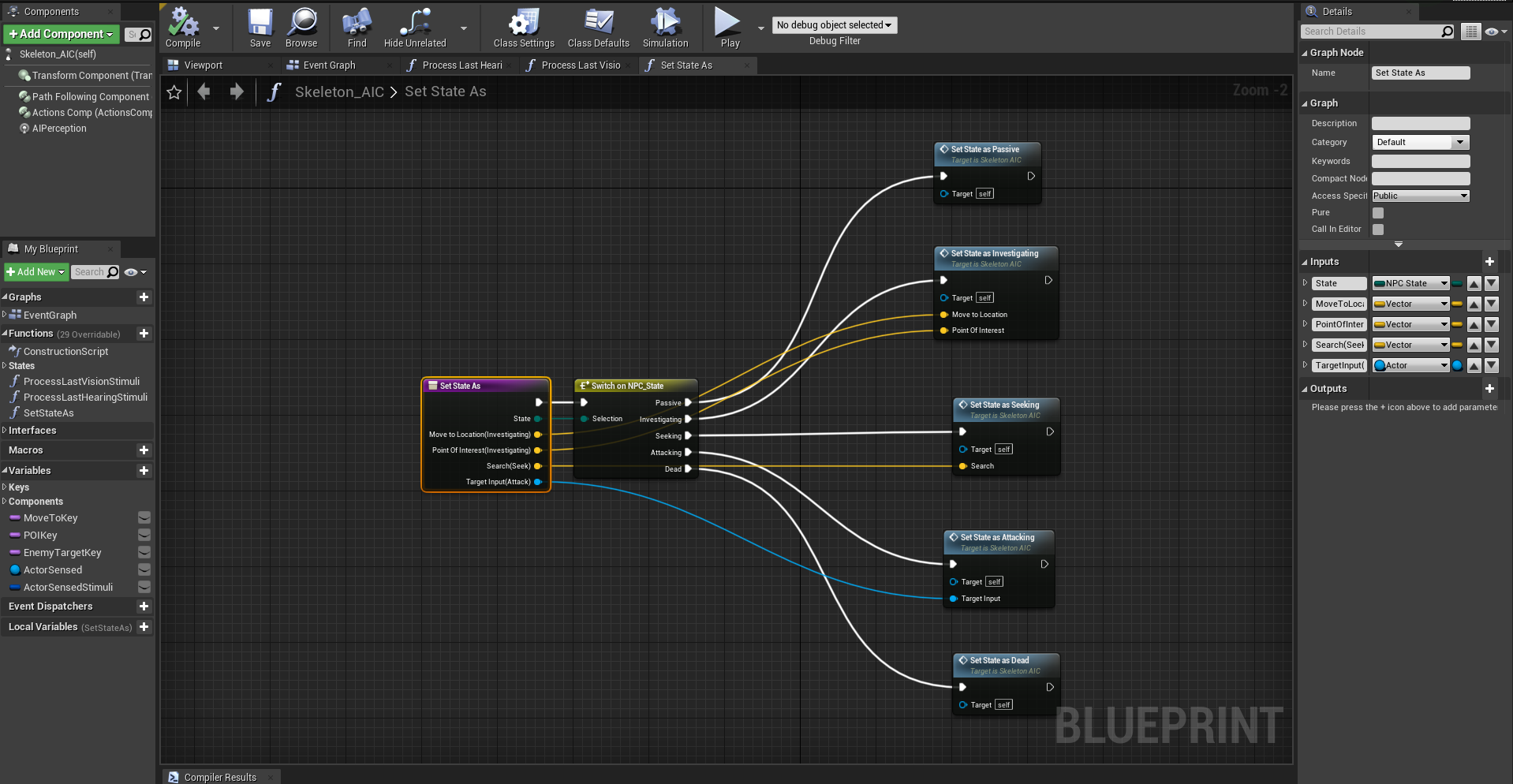Switch to Process Last Heari tab

pos(462,65)
